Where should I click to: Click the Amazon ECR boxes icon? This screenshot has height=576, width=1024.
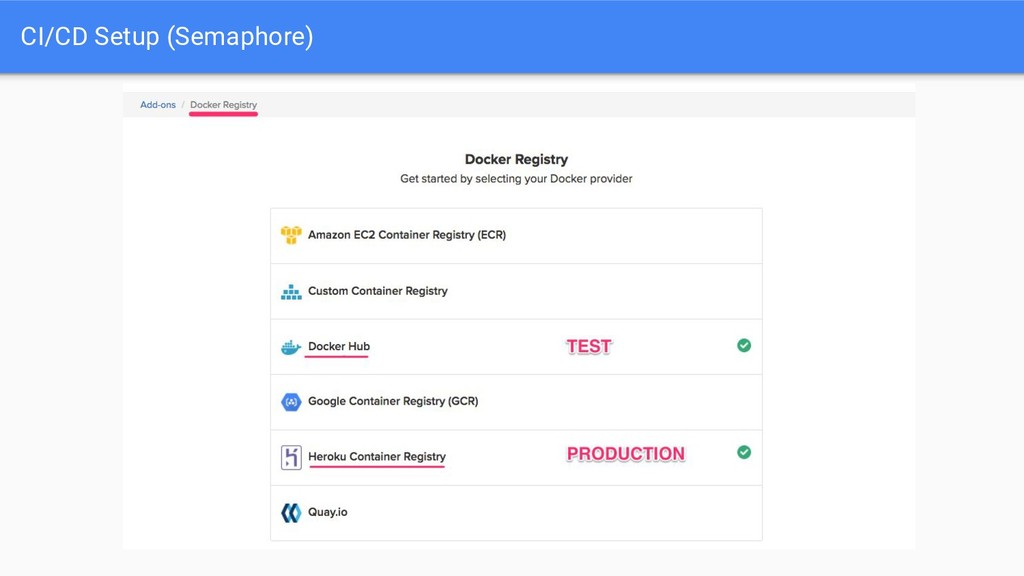tap(291, 235)
